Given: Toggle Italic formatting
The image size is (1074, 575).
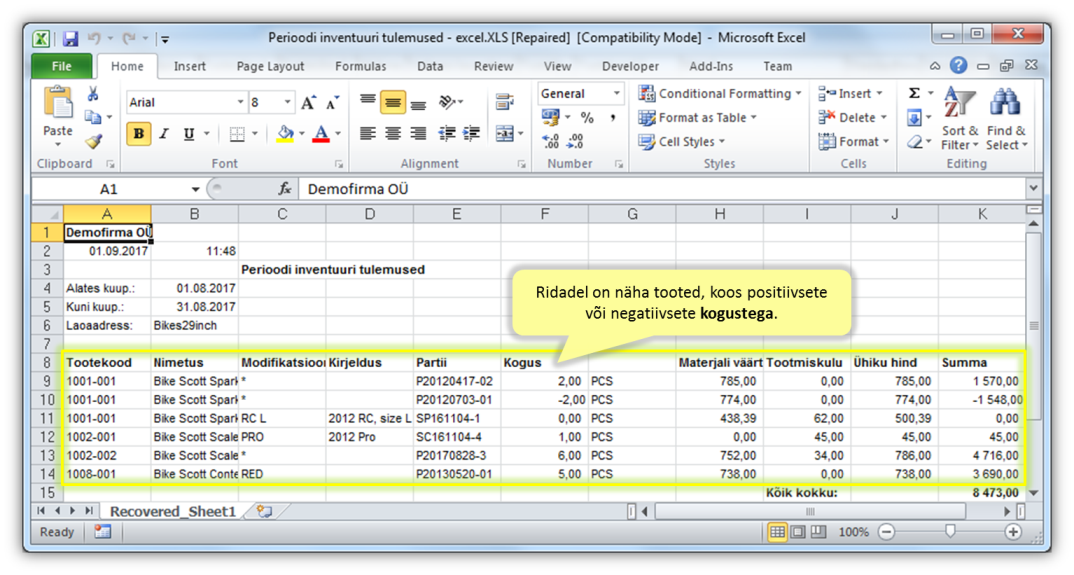Looking at the screenshot, I should (x=164, y=134).
